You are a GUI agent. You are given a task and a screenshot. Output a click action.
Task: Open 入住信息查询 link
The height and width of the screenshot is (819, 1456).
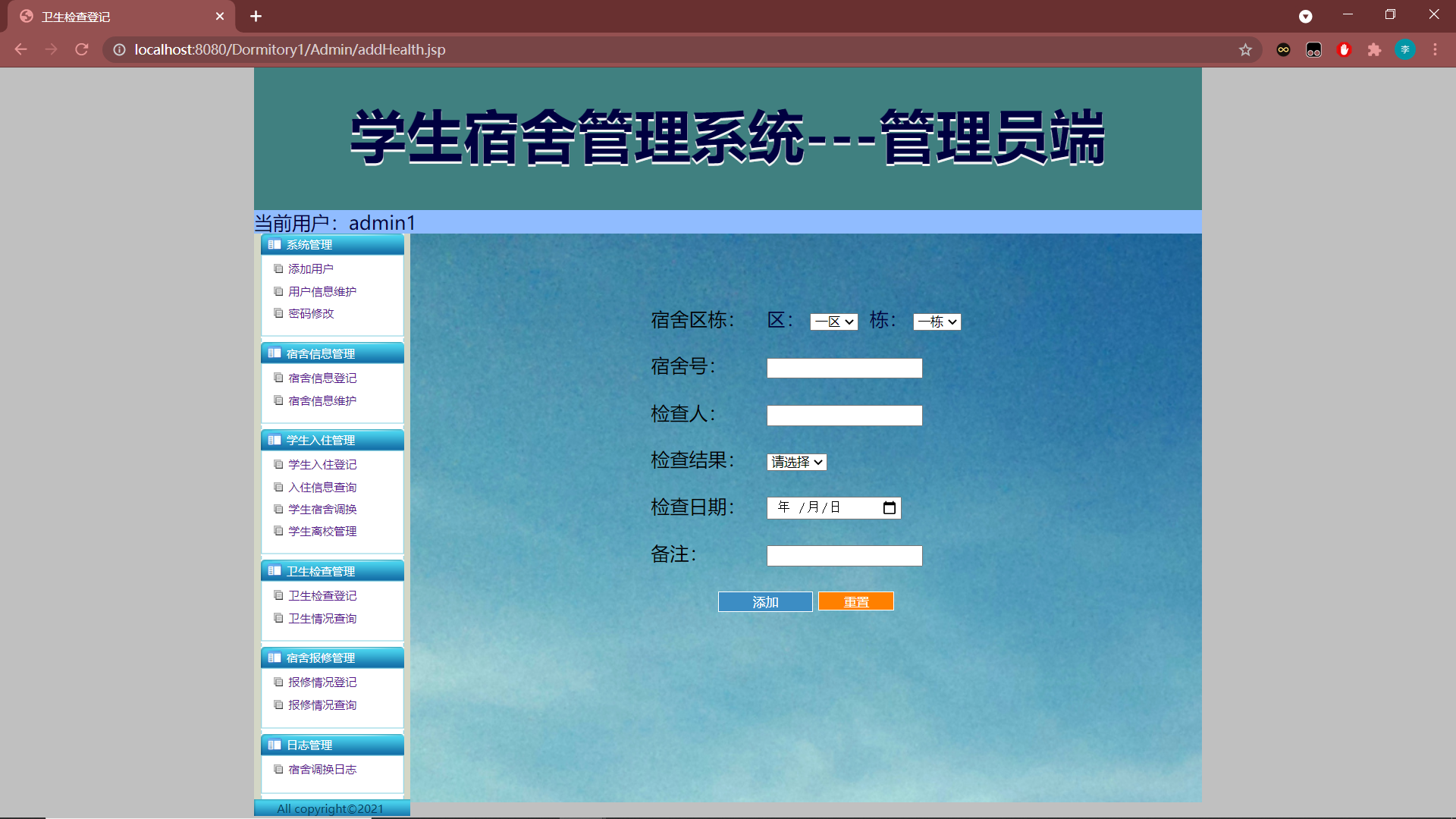click(x=322, y=487)
